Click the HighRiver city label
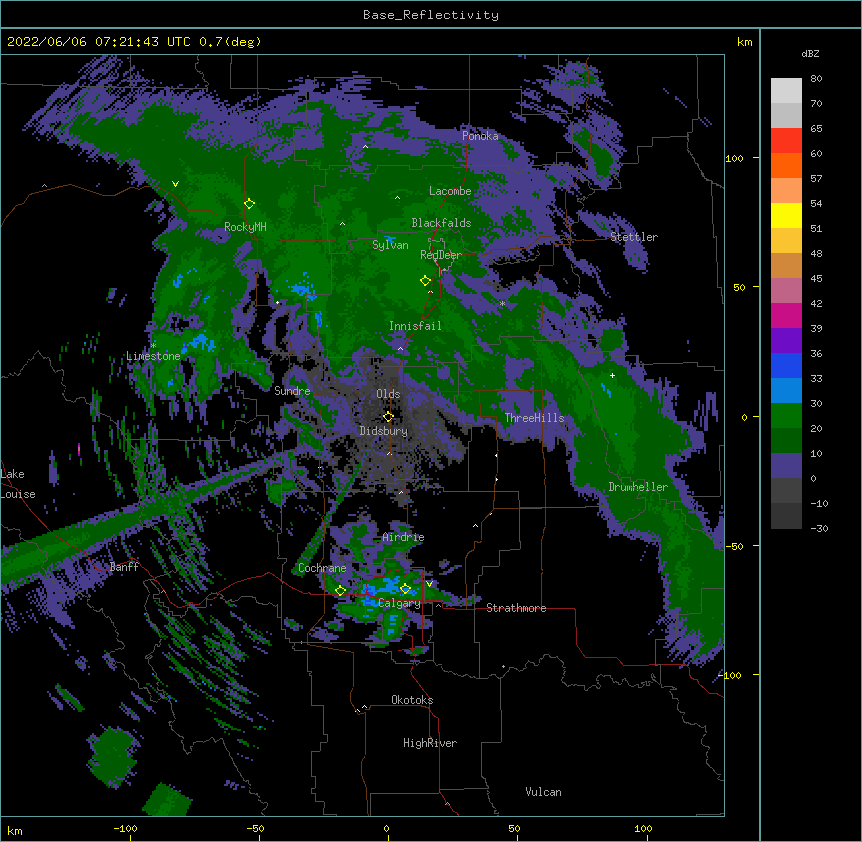The width and height of the screenshot is (862, 842). point(430,743)
